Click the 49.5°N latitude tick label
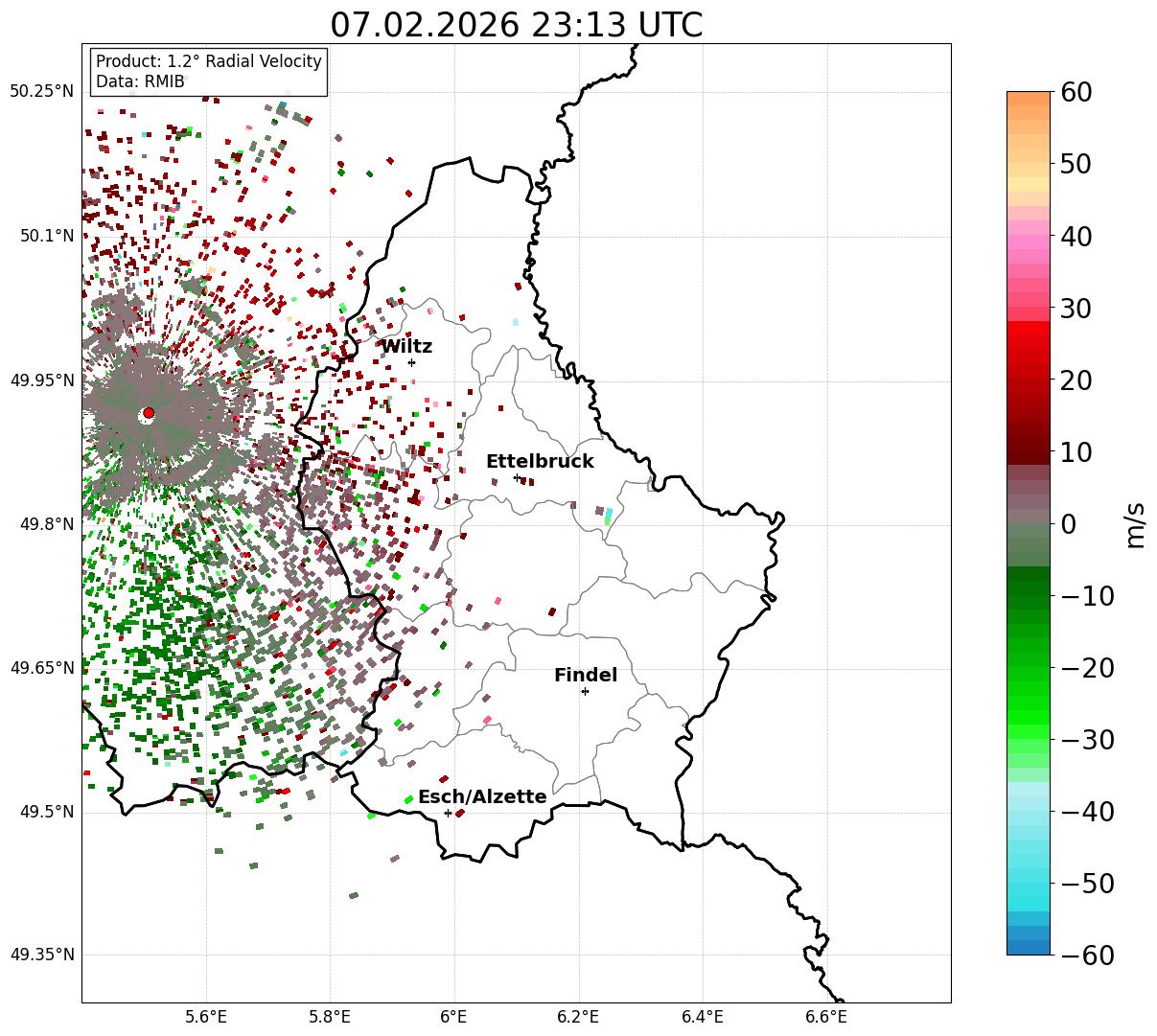Screen dimensions: 1157x1036 click(46, 812)
